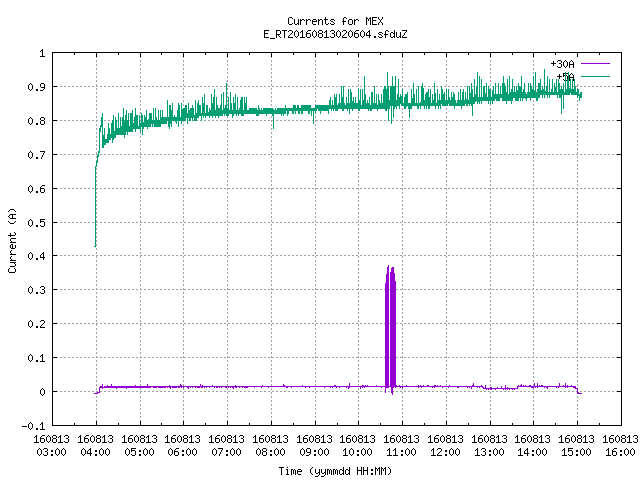Click the x-axis tick label 14:00
The height and width of the screenshot is (480, 640).
(x=533, y=452)
